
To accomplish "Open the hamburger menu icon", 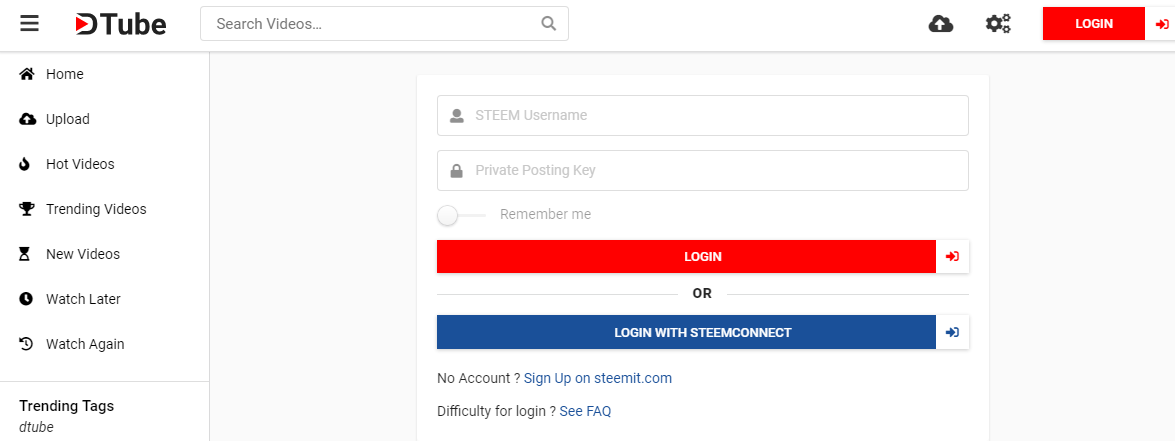I will click(29, 24).
